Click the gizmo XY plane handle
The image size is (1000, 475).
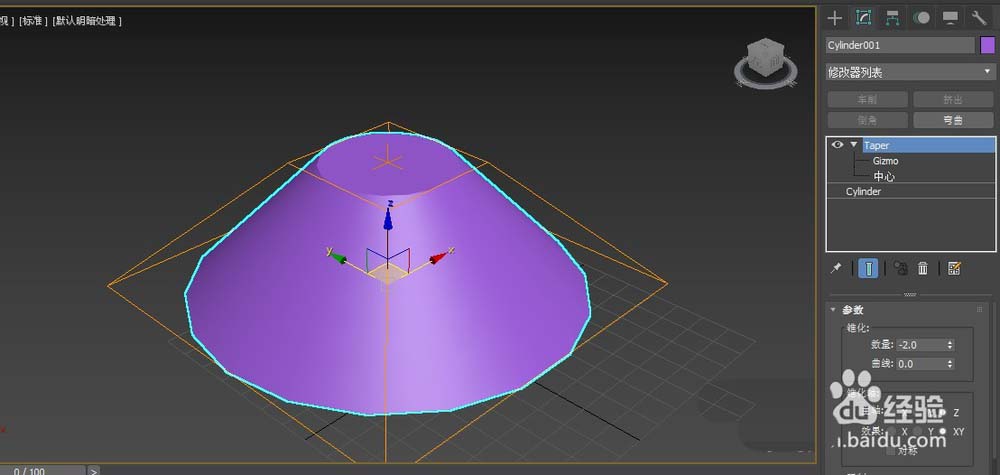[x=388, y=275]
